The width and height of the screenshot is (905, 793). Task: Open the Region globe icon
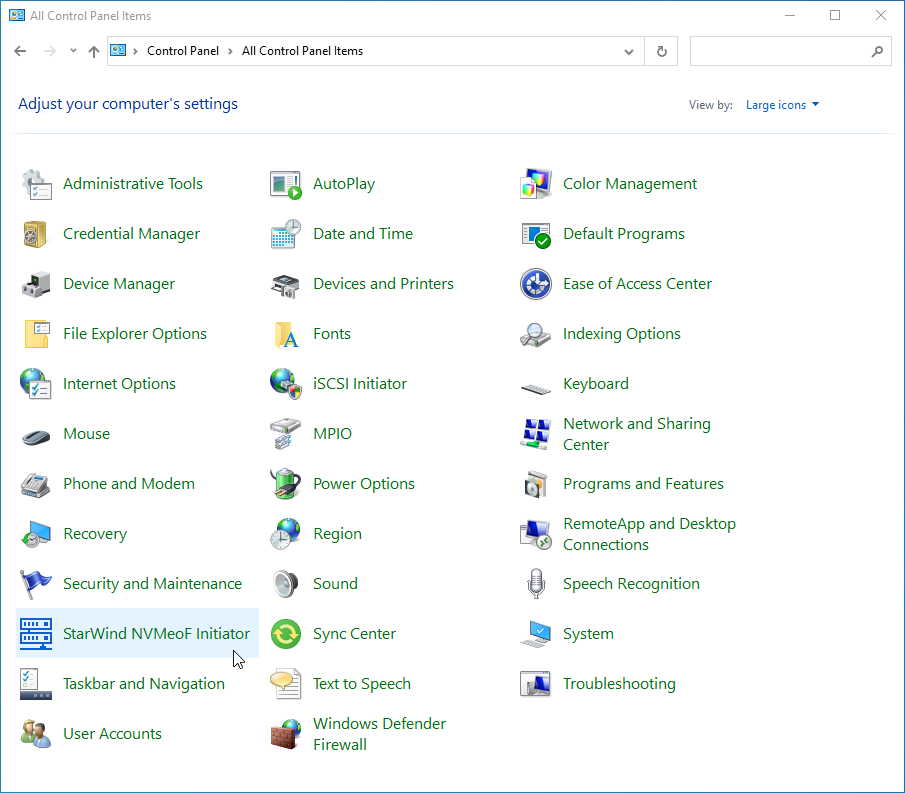[x=286, y=534]
